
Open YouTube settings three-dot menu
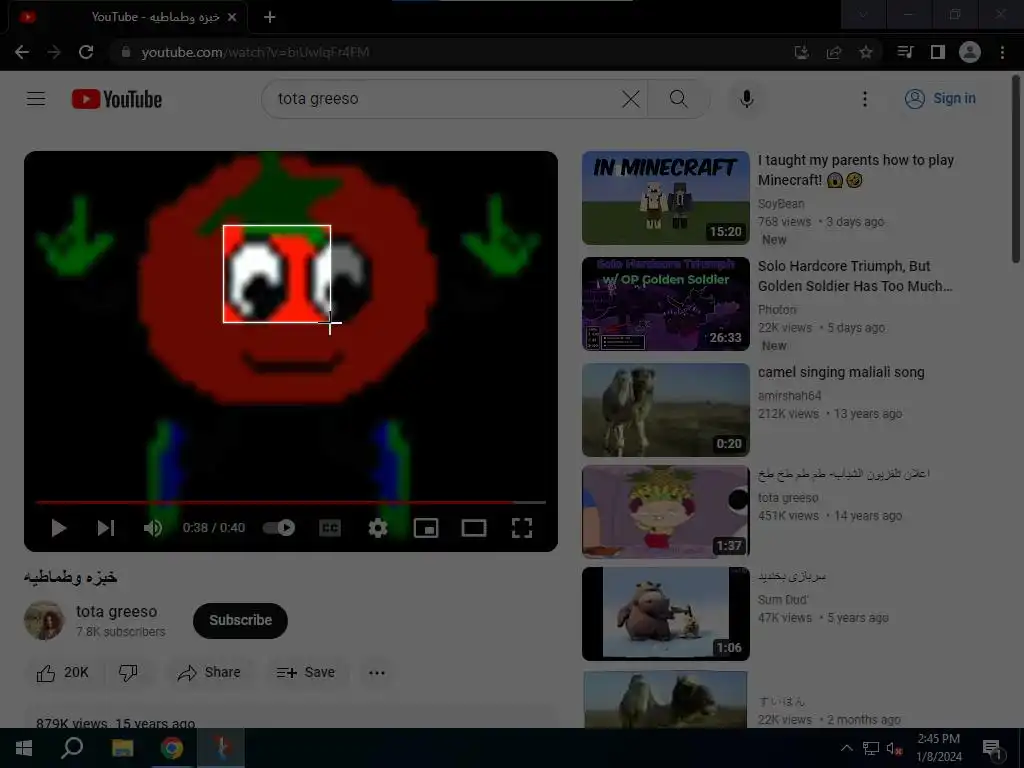865,99
